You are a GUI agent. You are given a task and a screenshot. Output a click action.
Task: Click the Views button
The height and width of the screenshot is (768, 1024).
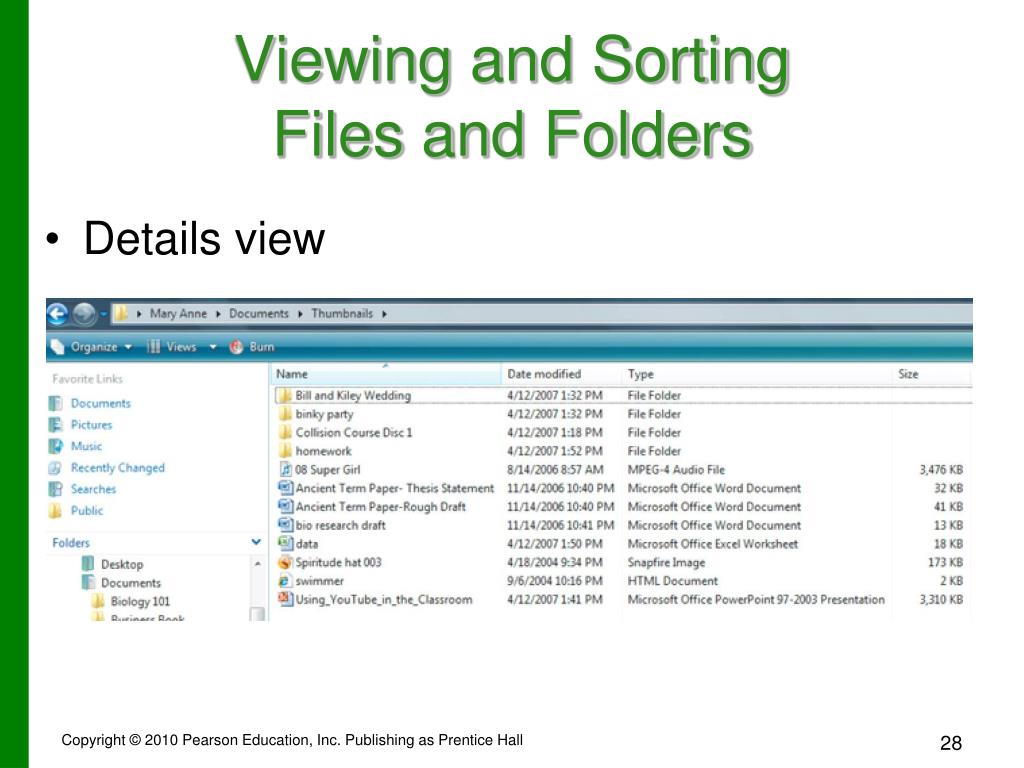tap(172, 347)
